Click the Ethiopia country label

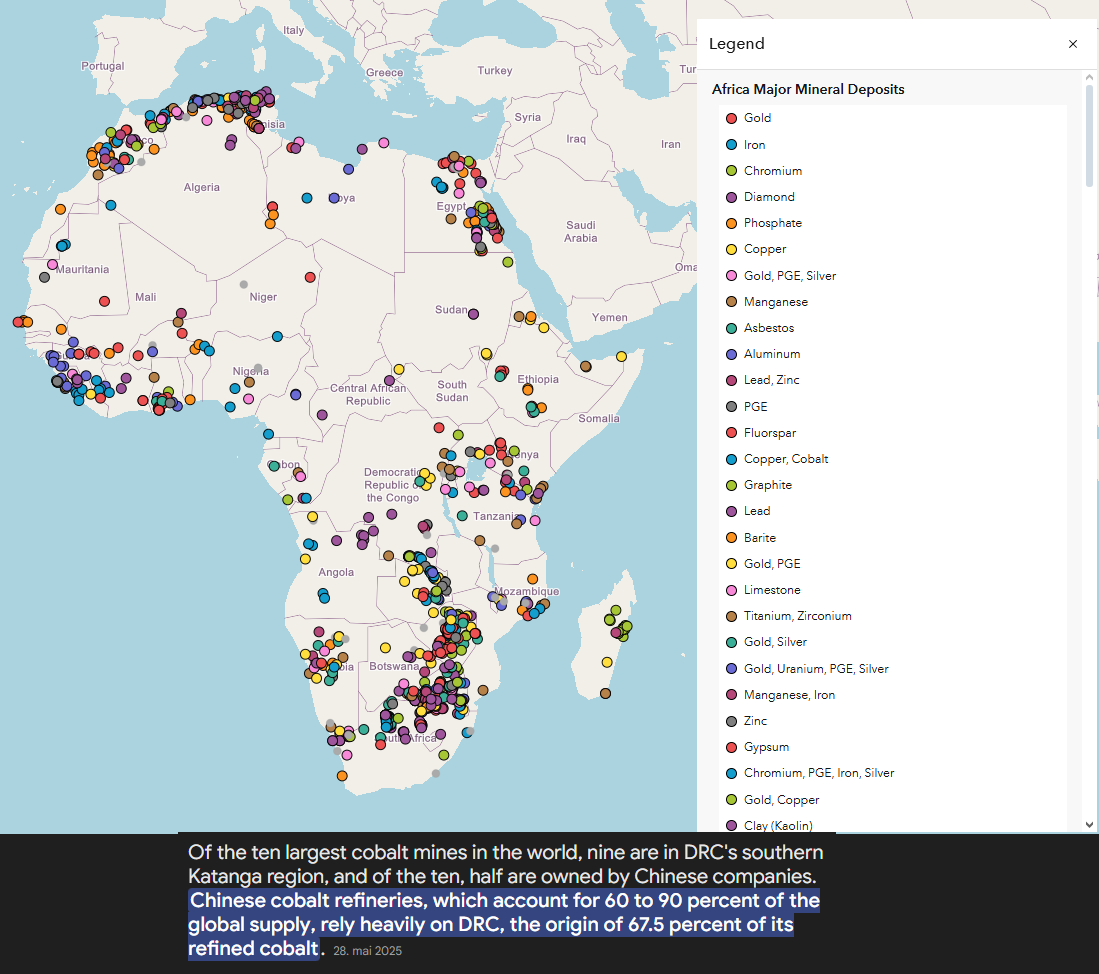538,379
